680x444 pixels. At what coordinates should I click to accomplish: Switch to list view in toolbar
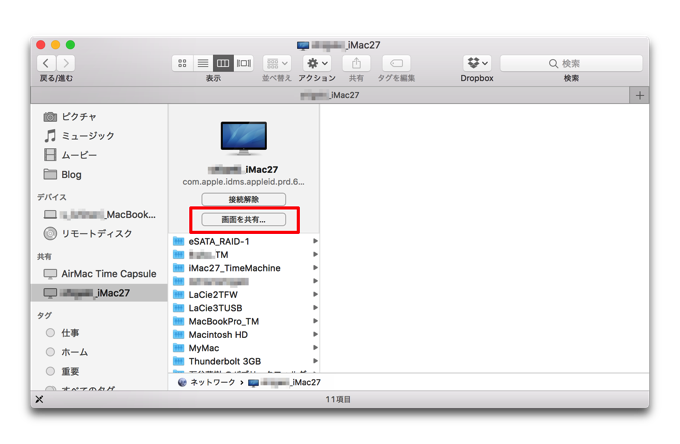pos(203,63)
